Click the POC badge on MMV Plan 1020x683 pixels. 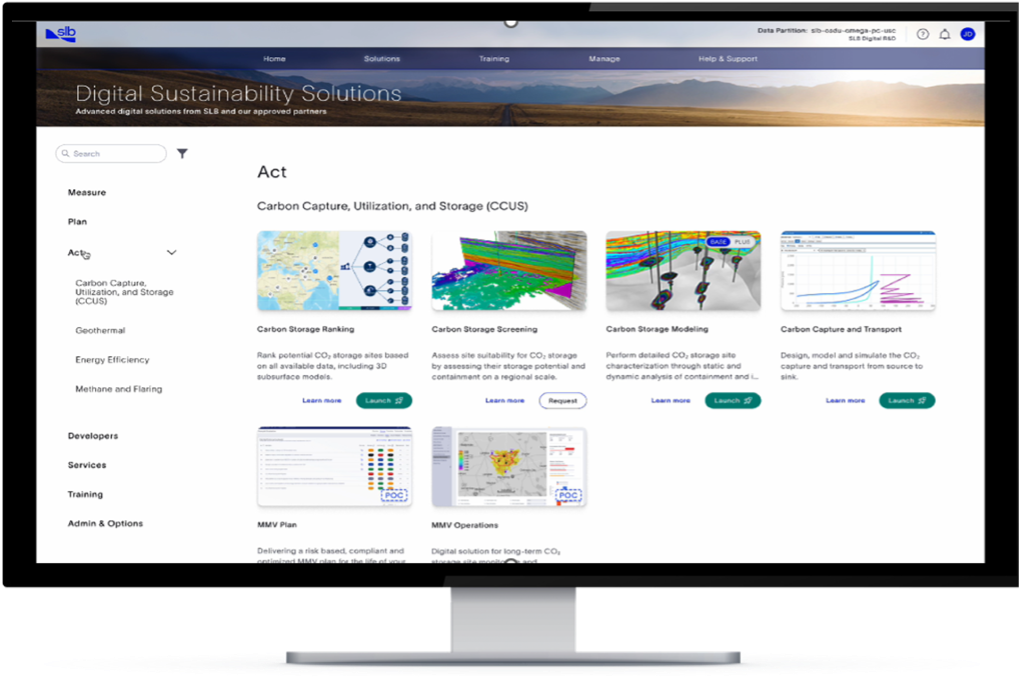pos(394,495)
